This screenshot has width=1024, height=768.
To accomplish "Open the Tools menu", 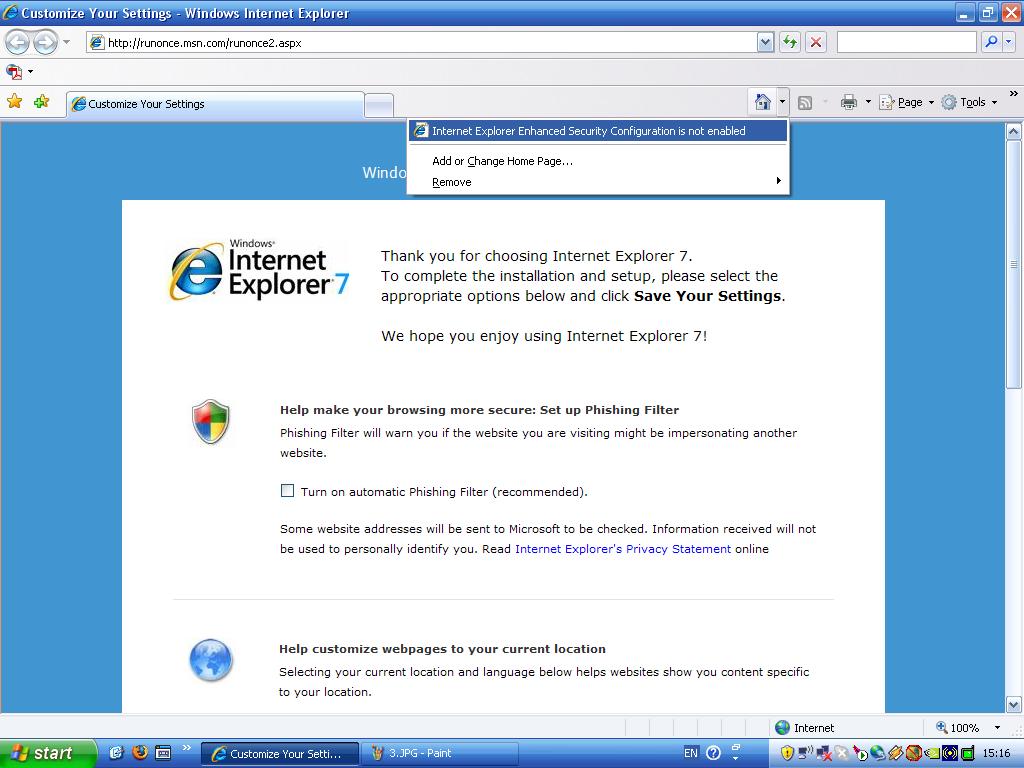I will point(969,103).
